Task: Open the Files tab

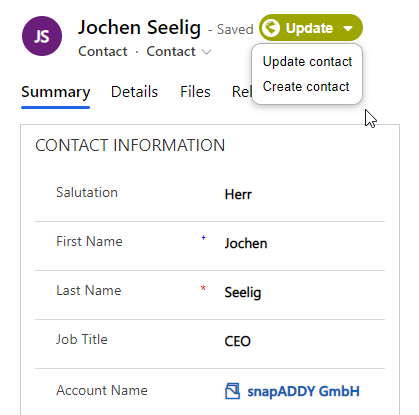Action: [195, 92]
